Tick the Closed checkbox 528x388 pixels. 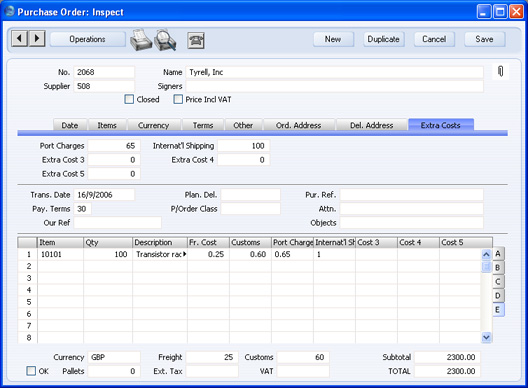[x=129, y=99]
